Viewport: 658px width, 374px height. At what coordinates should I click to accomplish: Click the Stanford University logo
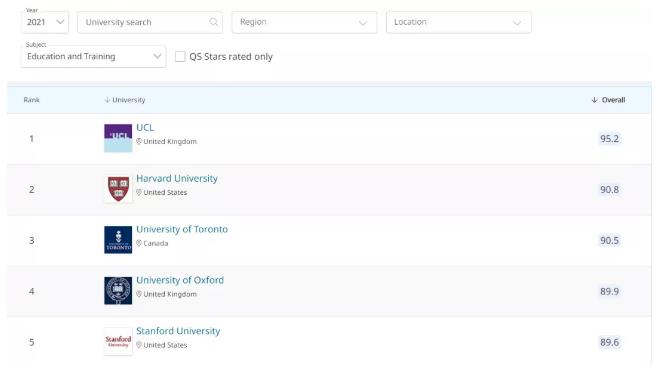[118, 342]
